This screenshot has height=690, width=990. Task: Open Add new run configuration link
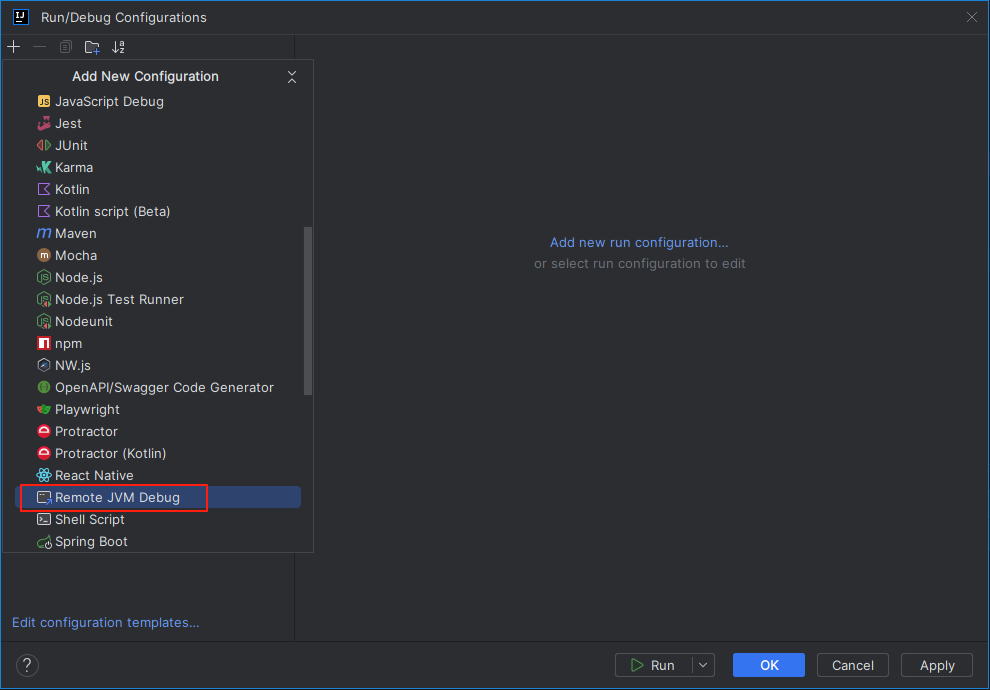coord(639,242)
